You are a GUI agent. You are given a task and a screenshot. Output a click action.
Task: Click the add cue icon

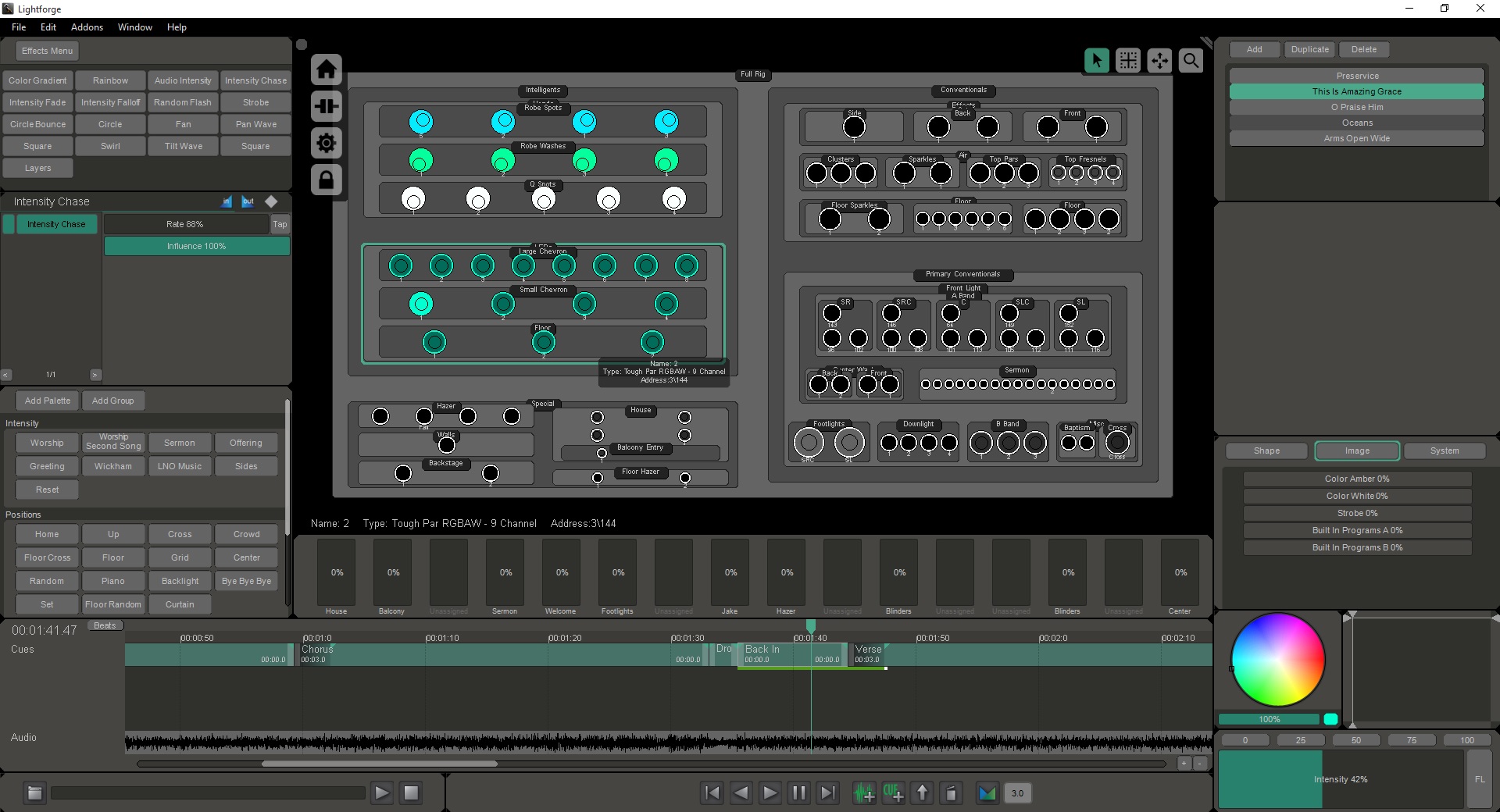tap(893, 793)
